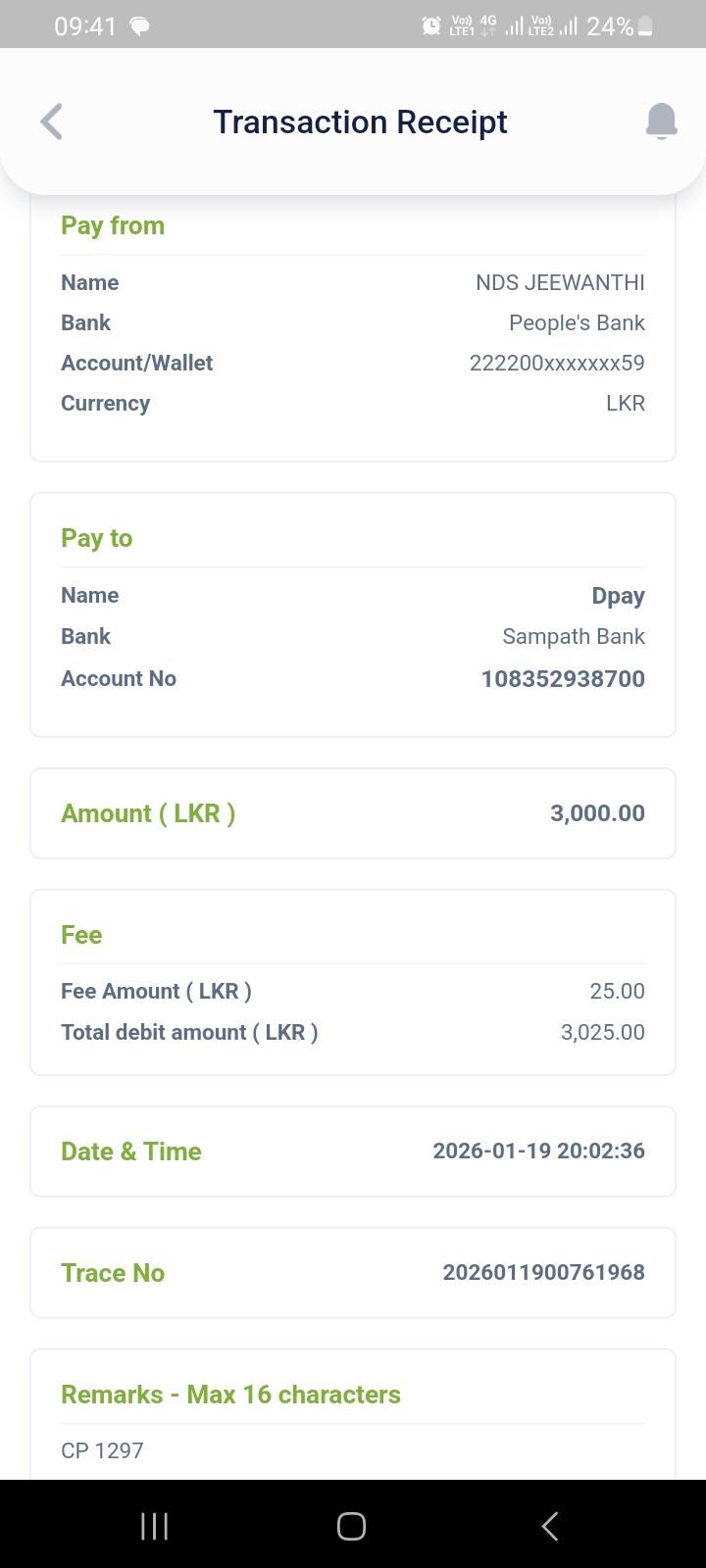The width and height of the screenshot is (706, 1568).
Task: Tap the masked account 222200xxxxxxx59
Action: coord(557,363)
